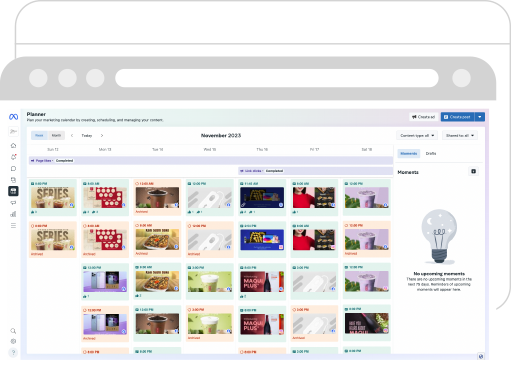Open Monday's first red stamp cards post
This screenshot has width=511, height=369.
[105, 197]
